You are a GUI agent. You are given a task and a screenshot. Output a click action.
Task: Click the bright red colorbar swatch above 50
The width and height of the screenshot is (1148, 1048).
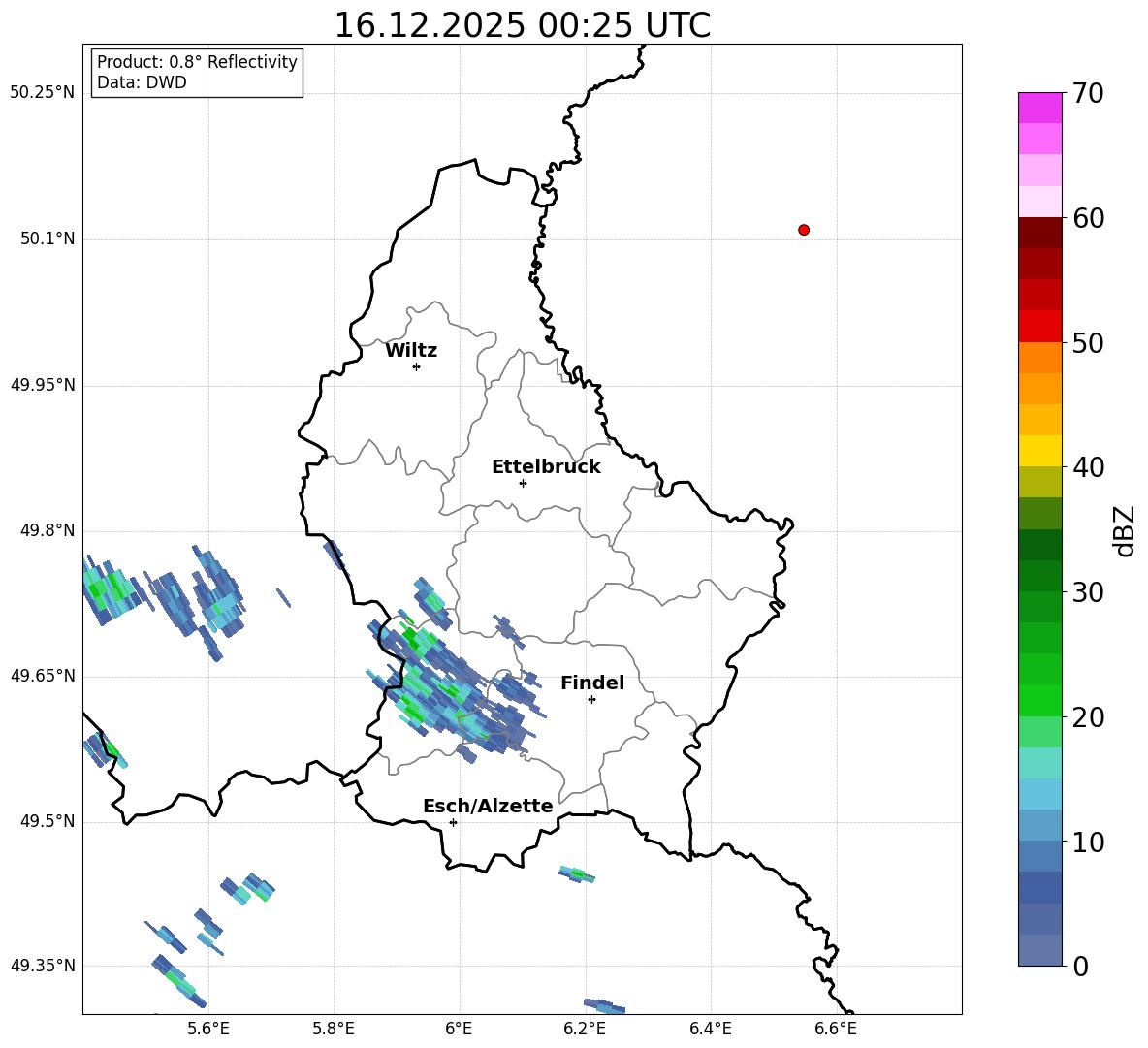pyautogui.click(x=1039, y=327)
